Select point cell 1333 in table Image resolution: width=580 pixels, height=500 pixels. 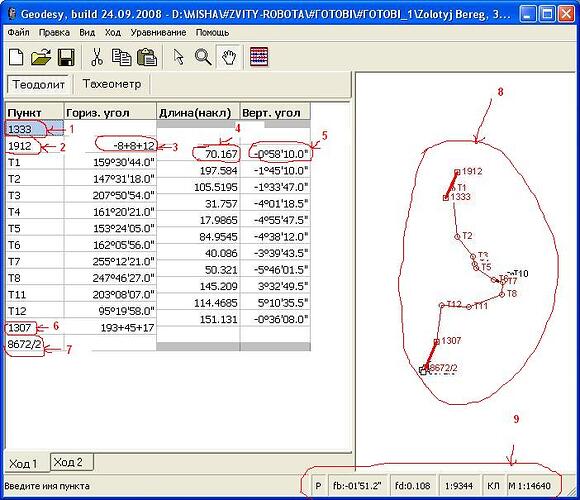click(34, 129)
